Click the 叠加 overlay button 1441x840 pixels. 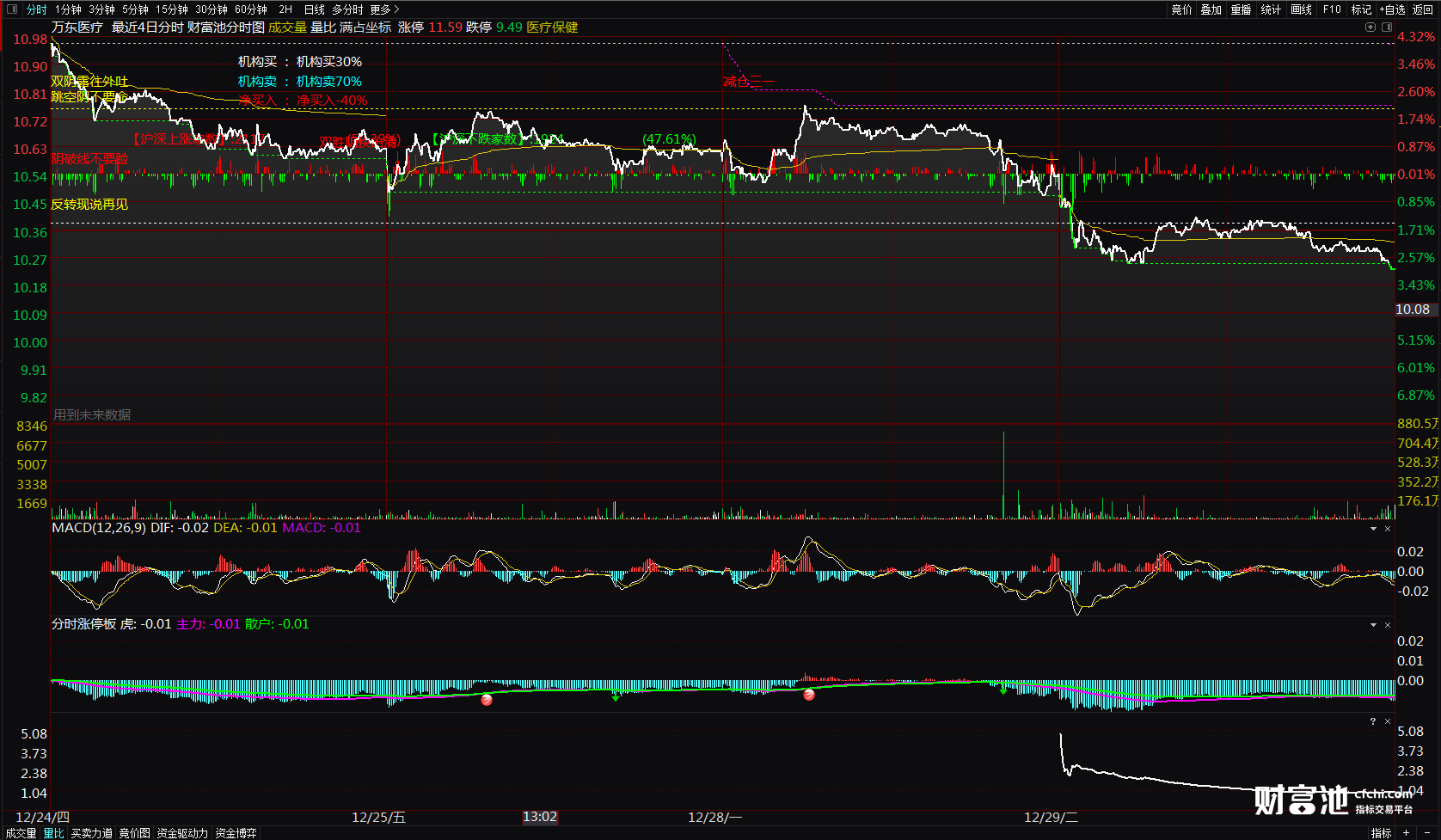(x=1211, y=9)
